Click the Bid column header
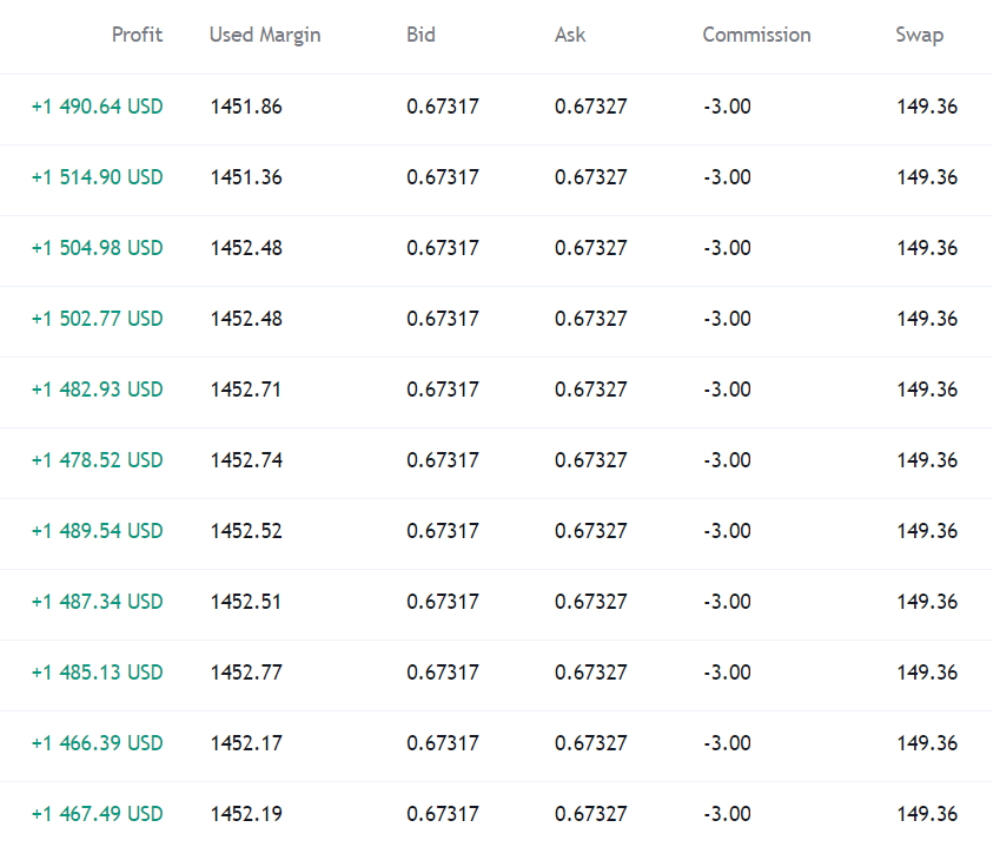The image size is (992, 849). 421,35
